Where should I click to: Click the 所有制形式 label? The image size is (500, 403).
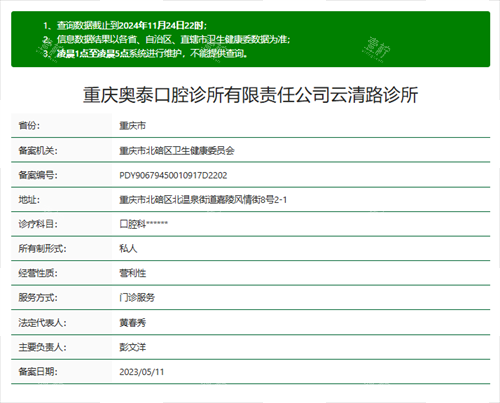point(42,248)
